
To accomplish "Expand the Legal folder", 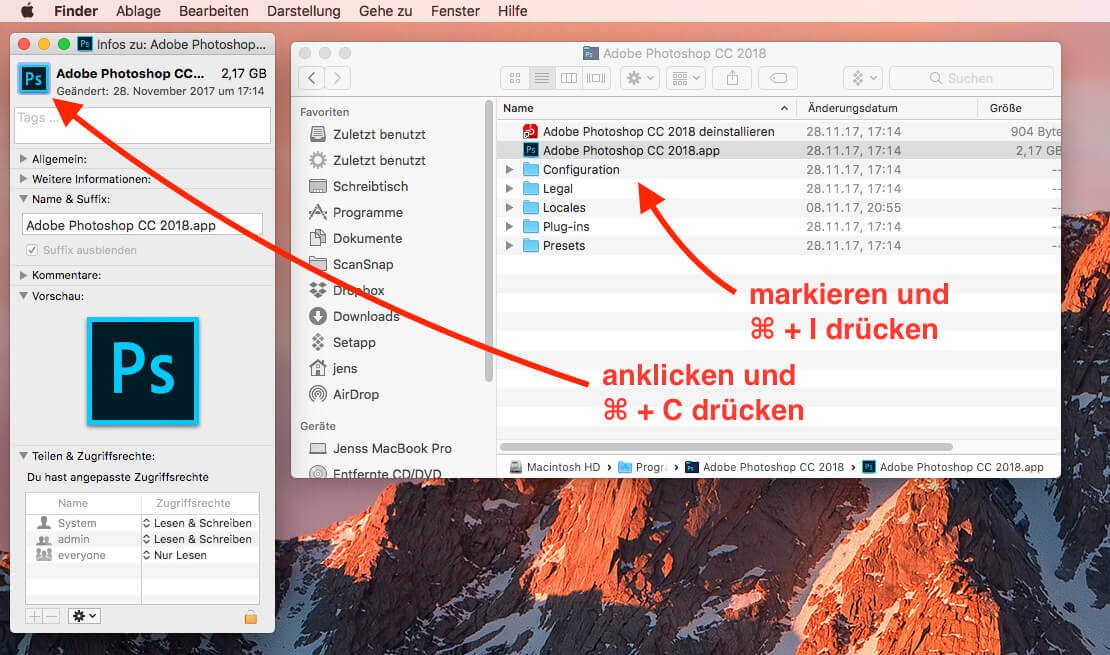I will [x=509, y=188].
